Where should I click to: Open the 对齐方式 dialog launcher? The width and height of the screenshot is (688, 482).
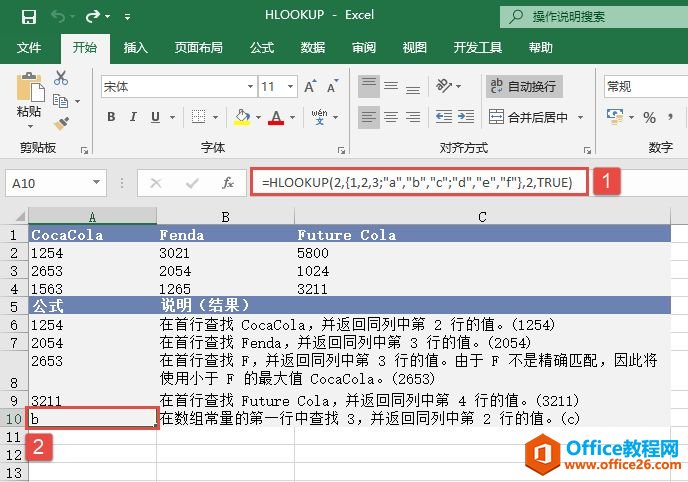click(x=587, y=150)
